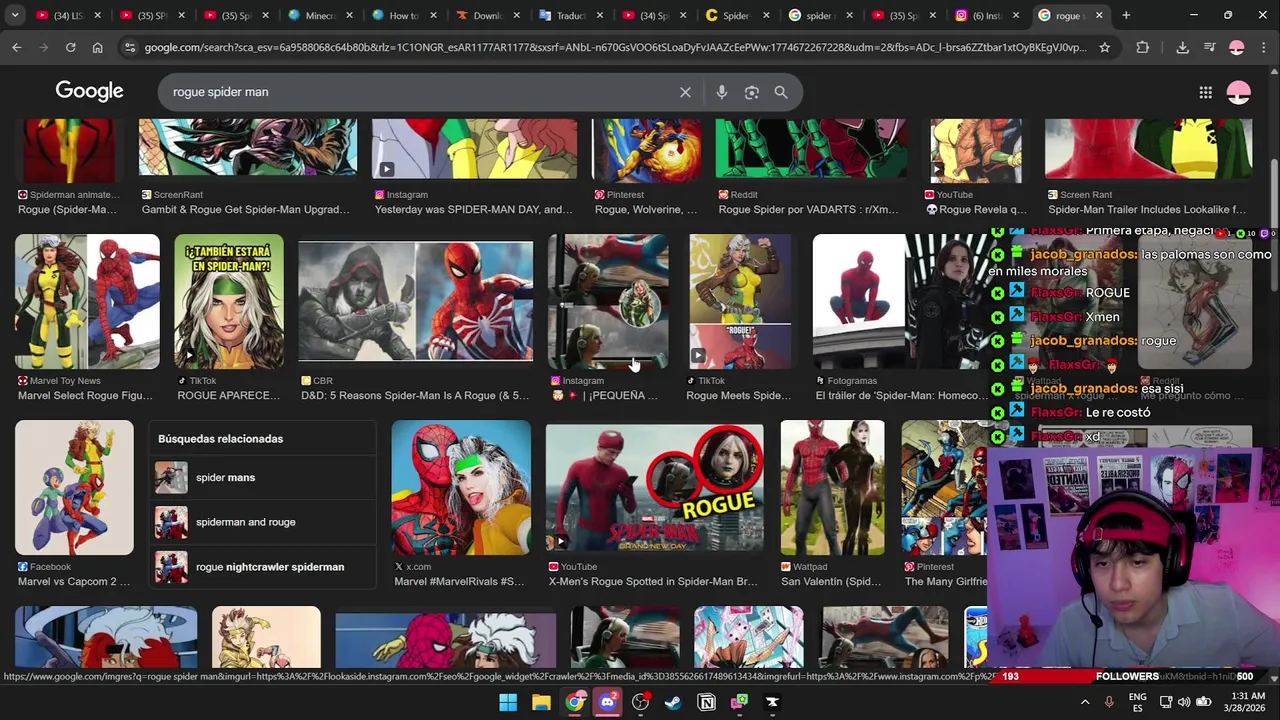Open the volume control in the system tray
This screenshot has height=720, width=1280.
1183,702
